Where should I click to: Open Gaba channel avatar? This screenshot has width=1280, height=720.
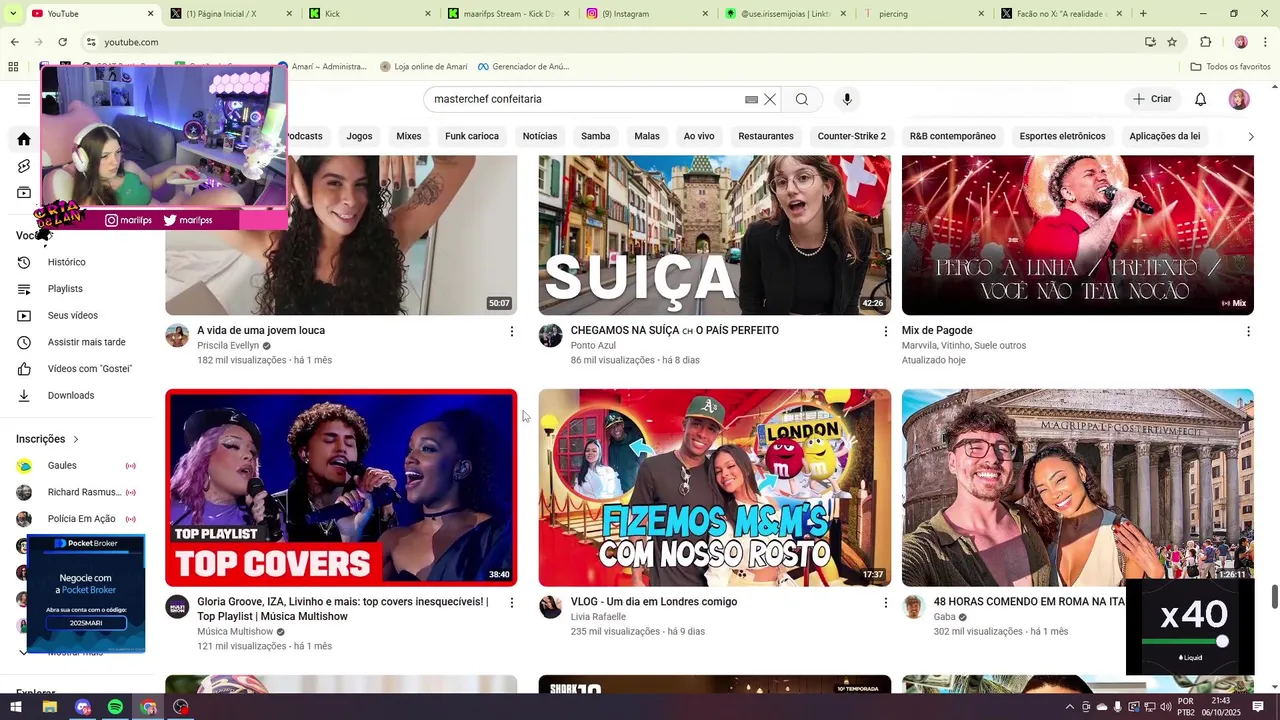click(x=914, y=607)
